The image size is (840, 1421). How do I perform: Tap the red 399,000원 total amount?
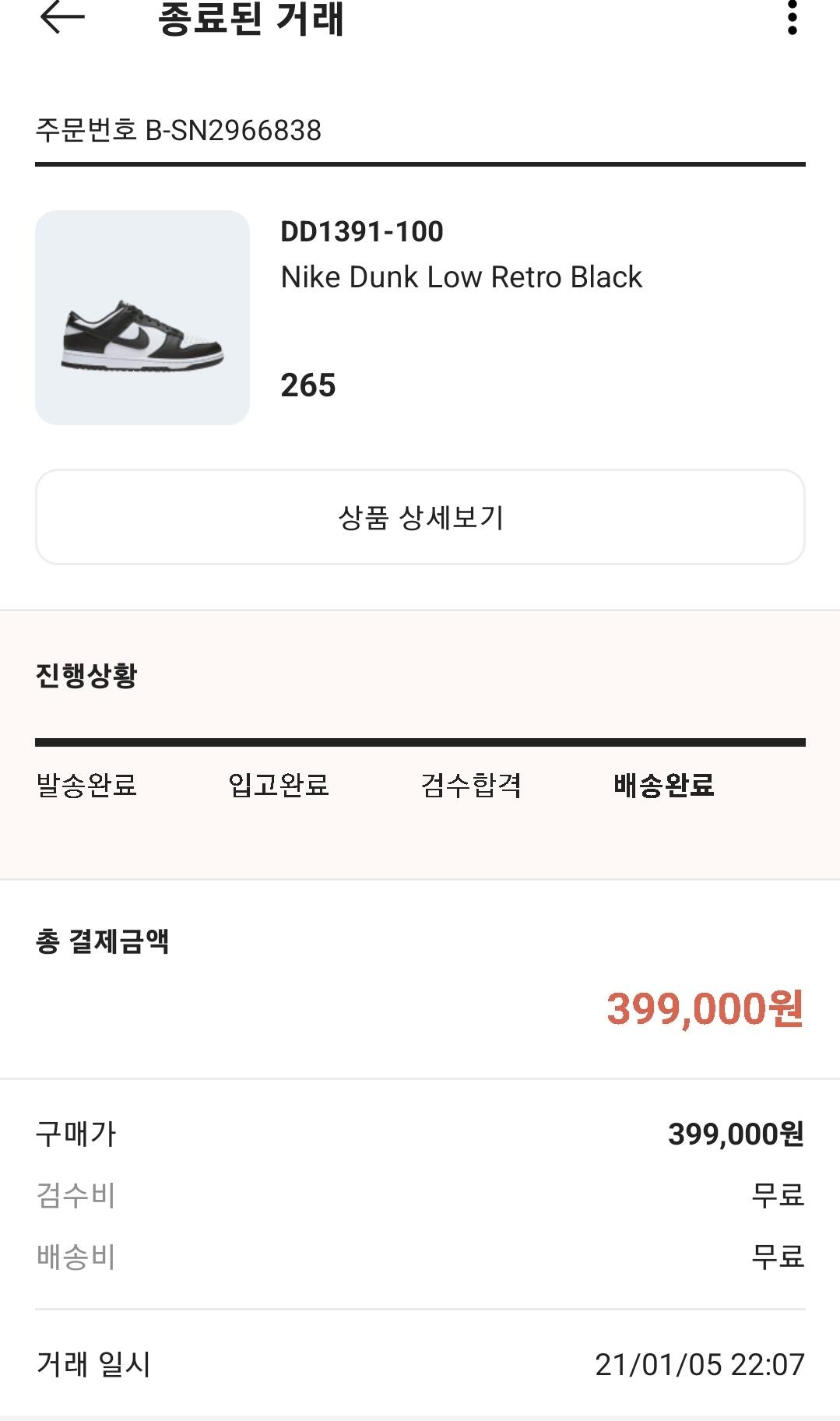(705, 1009)
